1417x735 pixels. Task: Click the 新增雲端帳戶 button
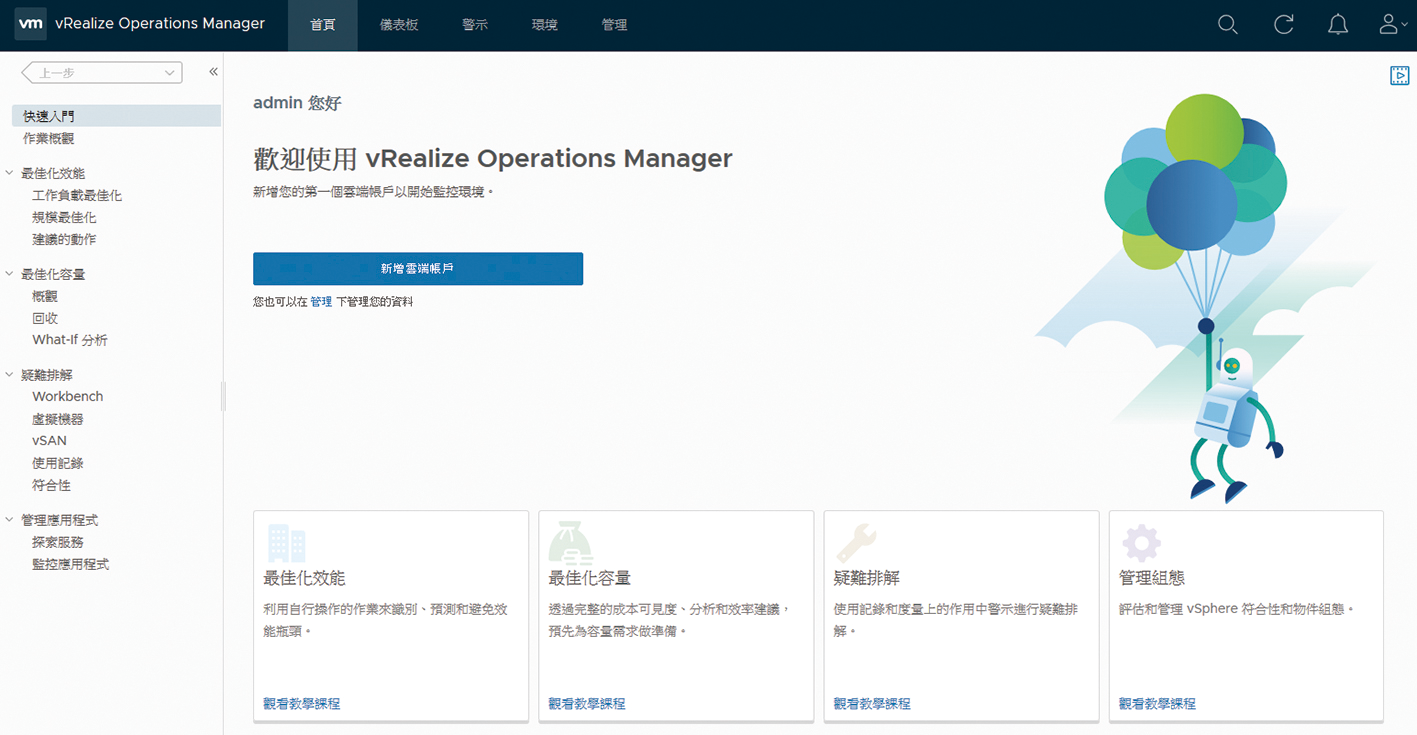(418, 269)
